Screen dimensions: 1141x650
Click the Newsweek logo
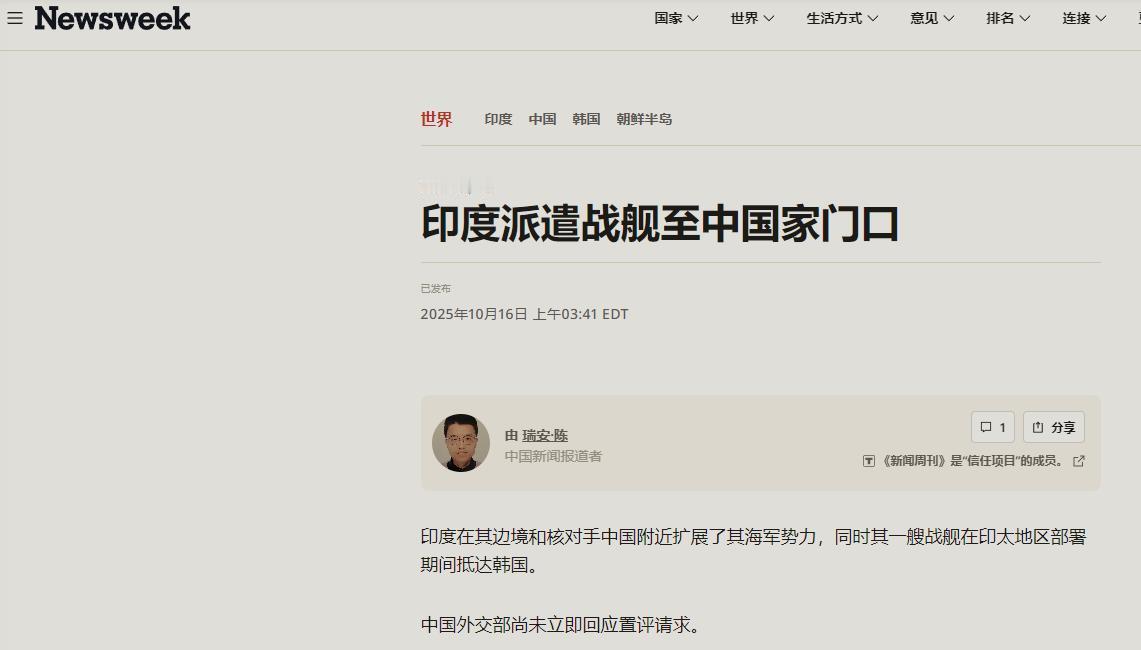112,18
